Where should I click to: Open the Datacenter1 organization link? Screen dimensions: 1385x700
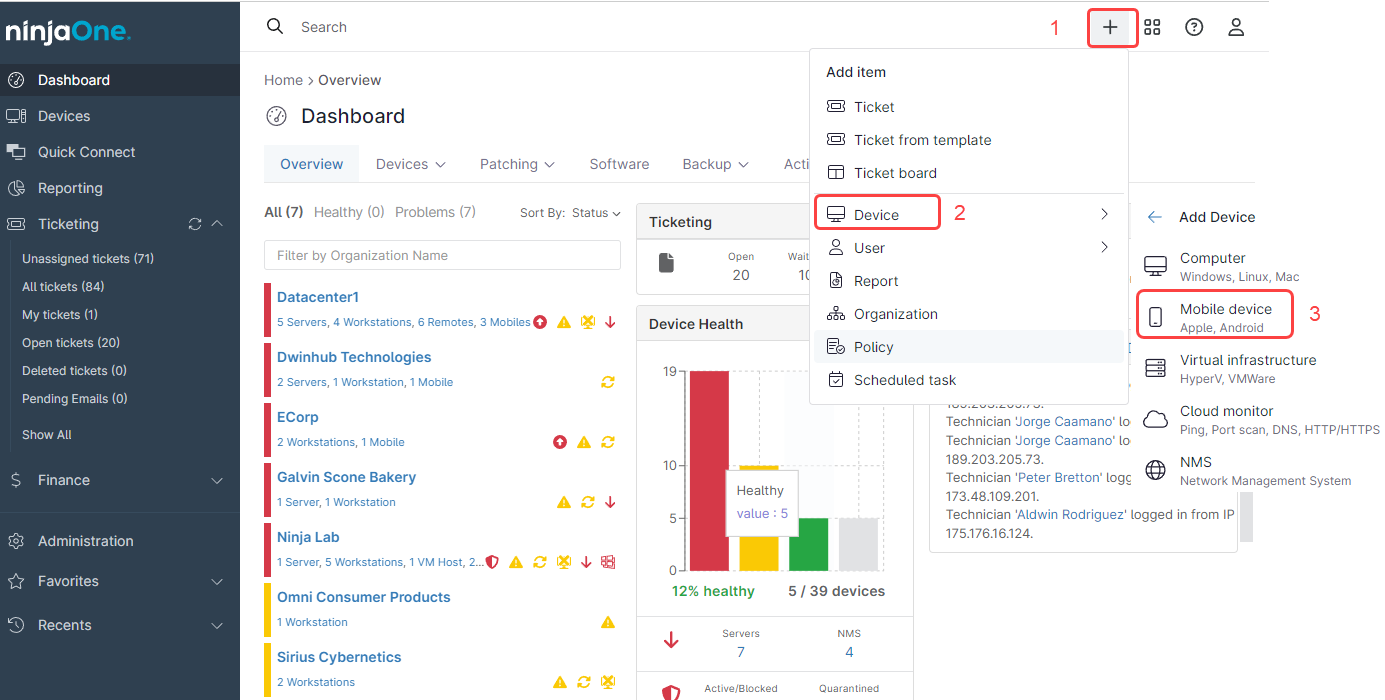[x=318, y=297]
